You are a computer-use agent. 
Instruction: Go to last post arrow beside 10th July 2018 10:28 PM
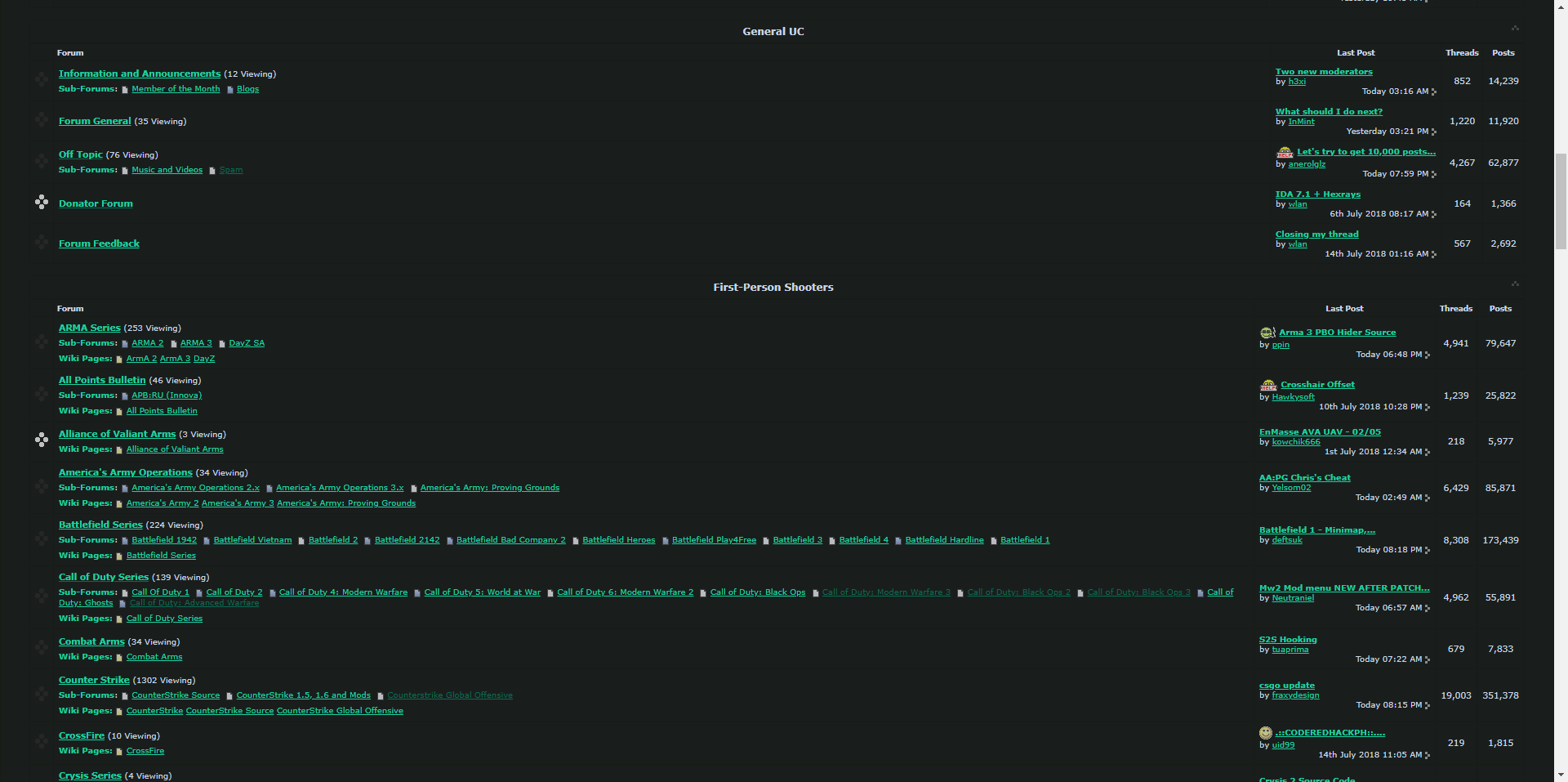tap(1428, 407)
